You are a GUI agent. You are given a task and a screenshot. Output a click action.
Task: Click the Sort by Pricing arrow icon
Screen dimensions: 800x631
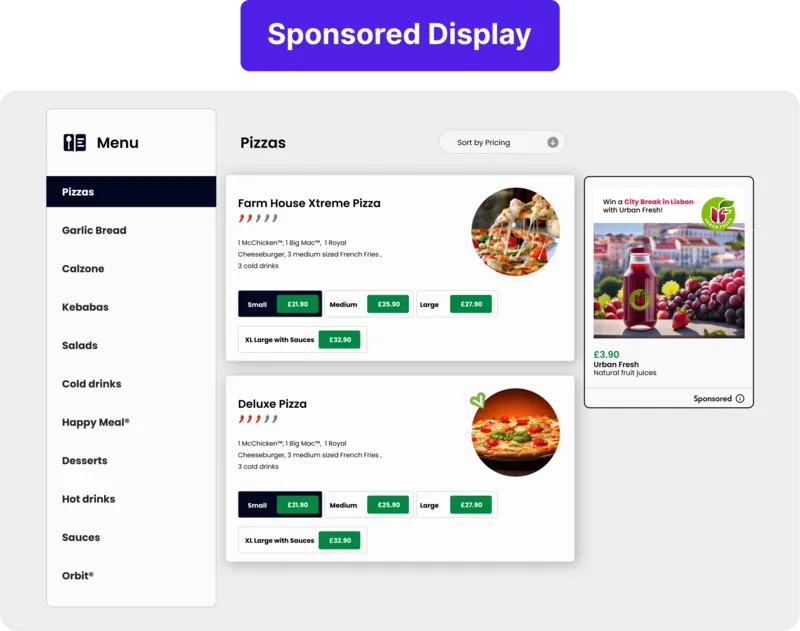[553, 142]
